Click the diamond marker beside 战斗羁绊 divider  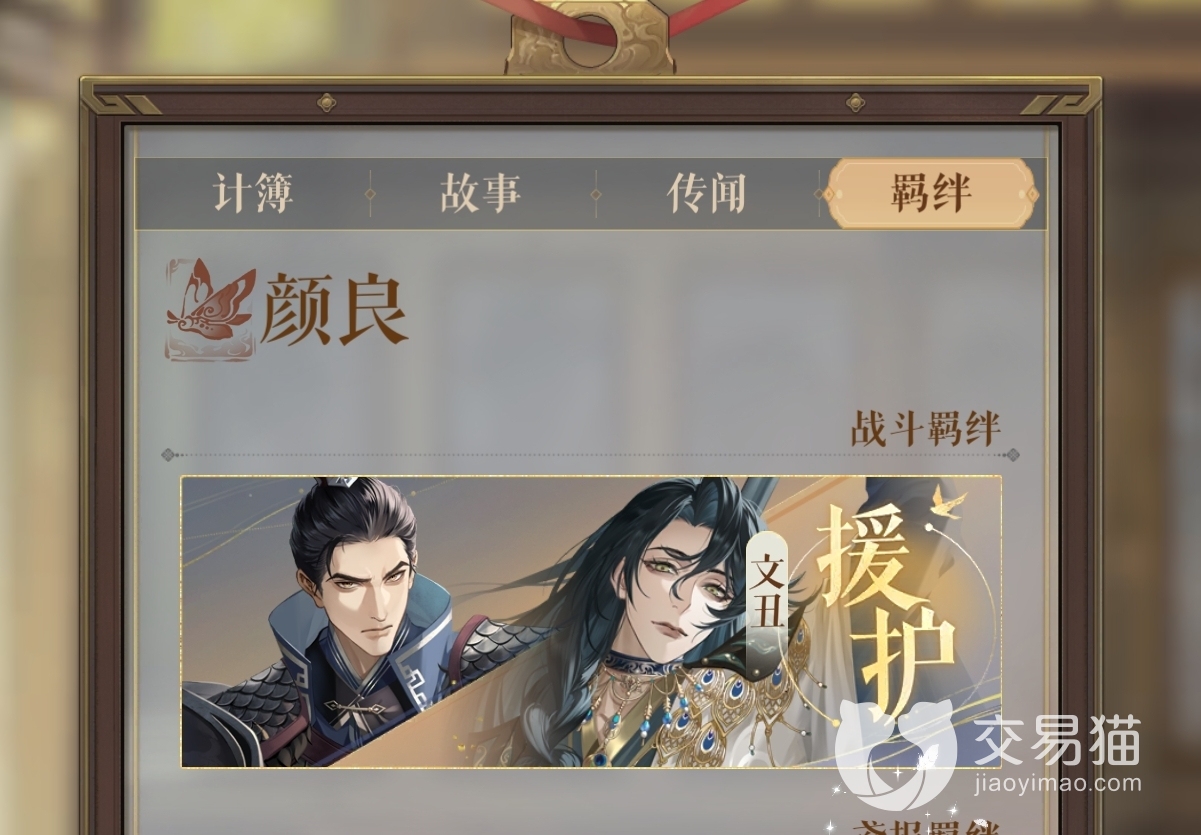click(1013, 455)
